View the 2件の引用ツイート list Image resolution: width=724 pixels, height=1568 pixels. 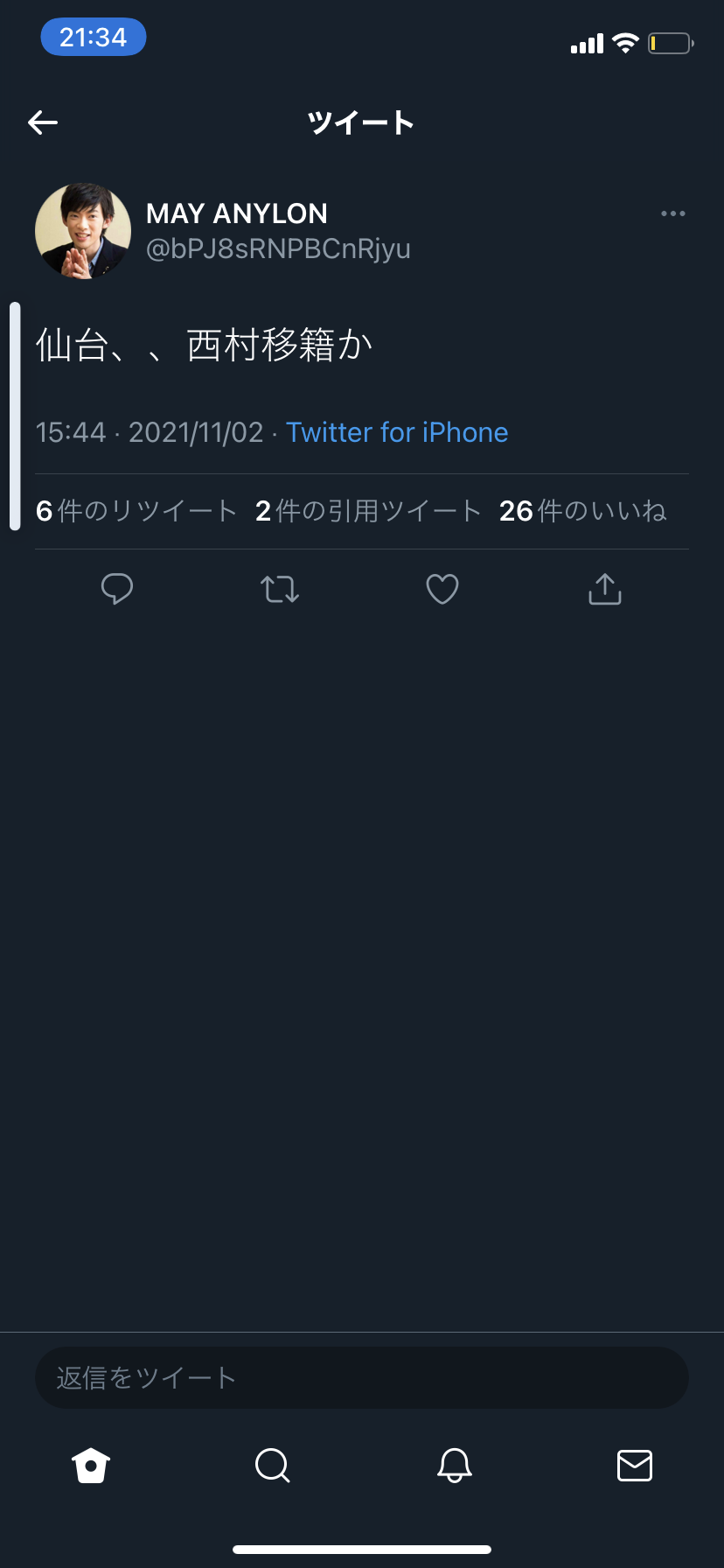[x=368, y=511]
